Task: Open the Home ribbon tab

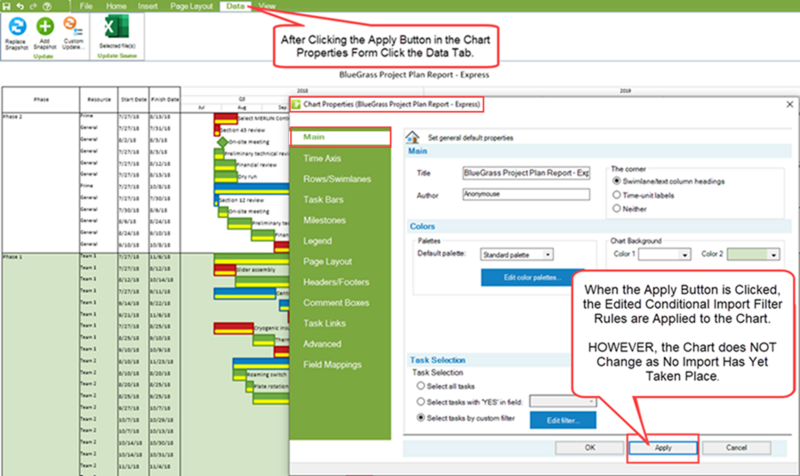Action: click(116, 6)
